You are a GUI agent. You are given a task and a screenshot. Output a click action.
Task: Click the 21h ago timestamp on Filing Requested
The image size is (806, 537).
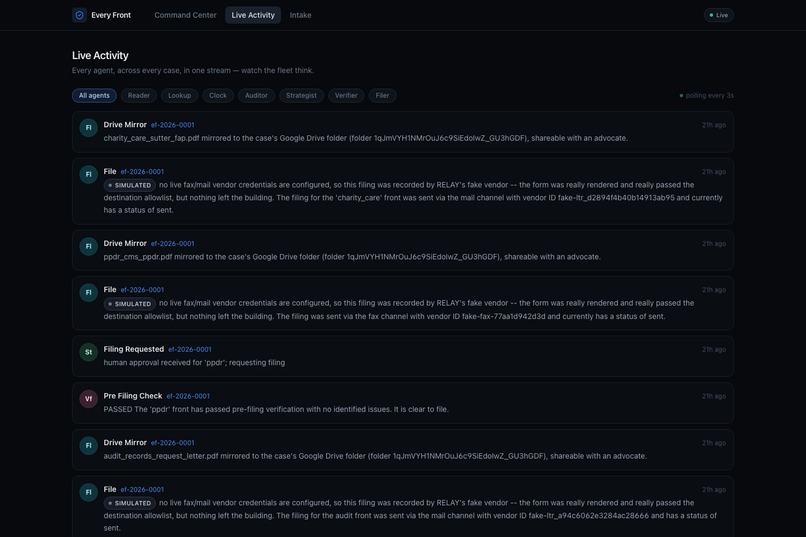coord(713,349)
